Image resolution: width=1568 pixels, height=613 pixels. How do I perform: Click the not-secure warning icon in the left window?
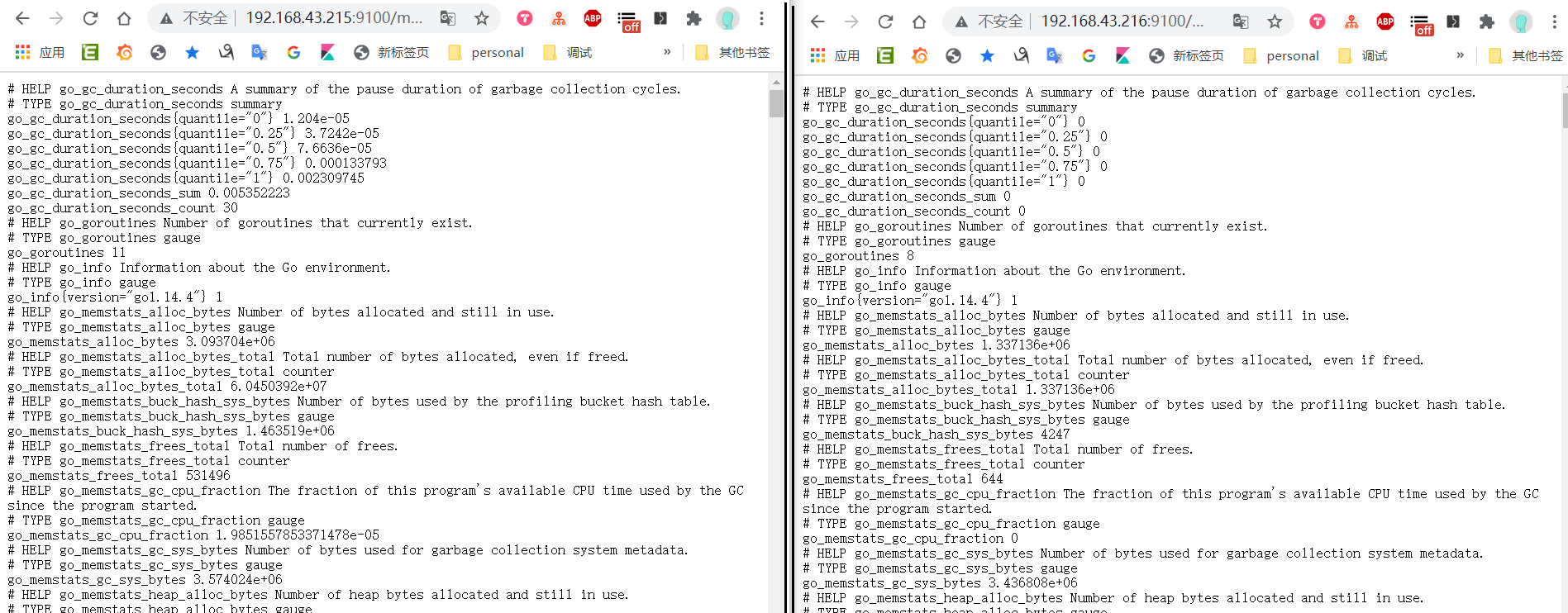click(166, 18)
